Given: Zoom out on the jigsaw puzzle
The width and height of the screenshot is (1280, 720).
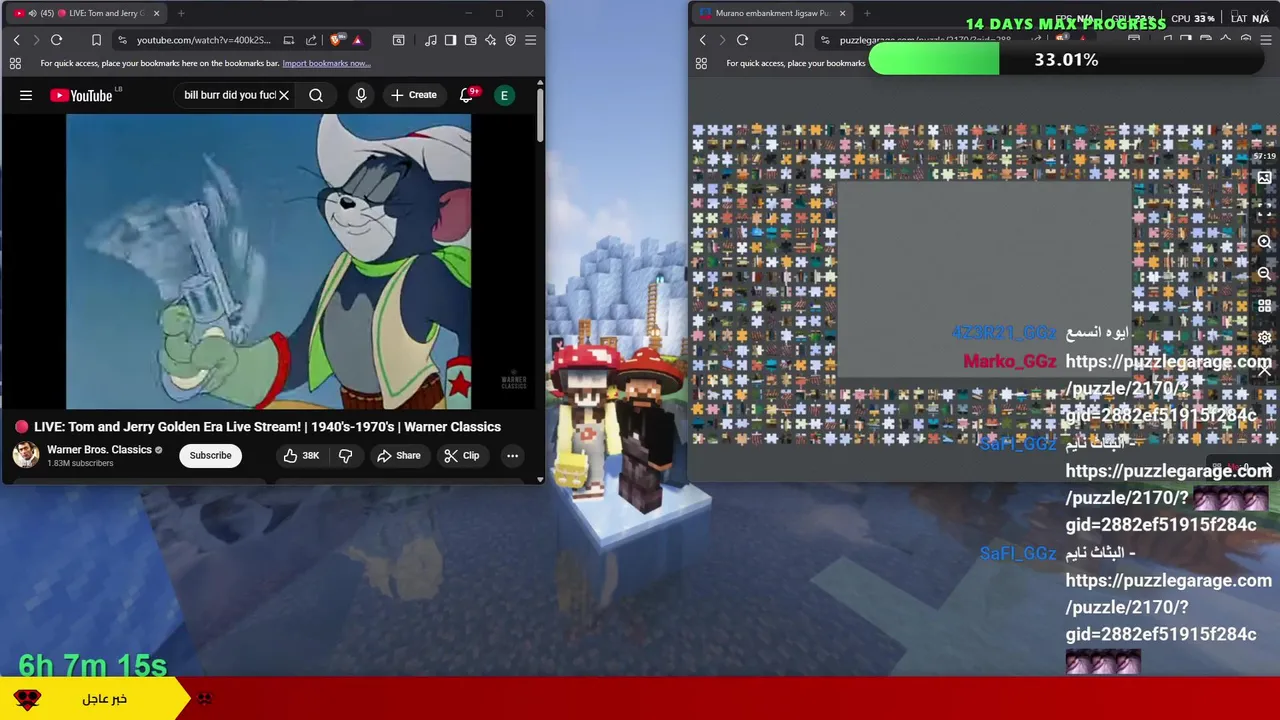Looking at the screenshot, I should (x=1264, y=273).
